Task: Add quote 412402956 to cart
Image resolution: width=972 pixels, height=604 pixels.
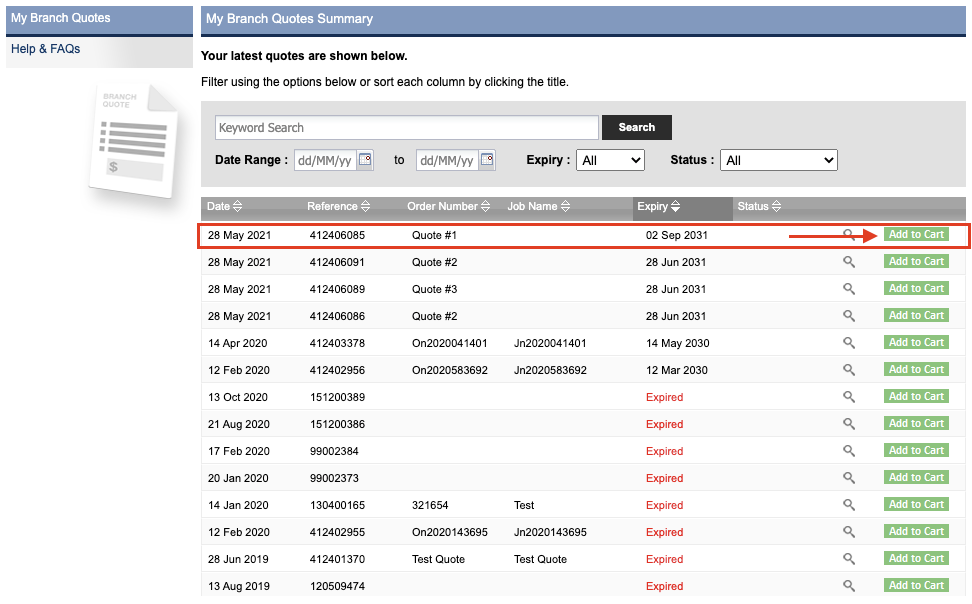Action: [916, 370]
